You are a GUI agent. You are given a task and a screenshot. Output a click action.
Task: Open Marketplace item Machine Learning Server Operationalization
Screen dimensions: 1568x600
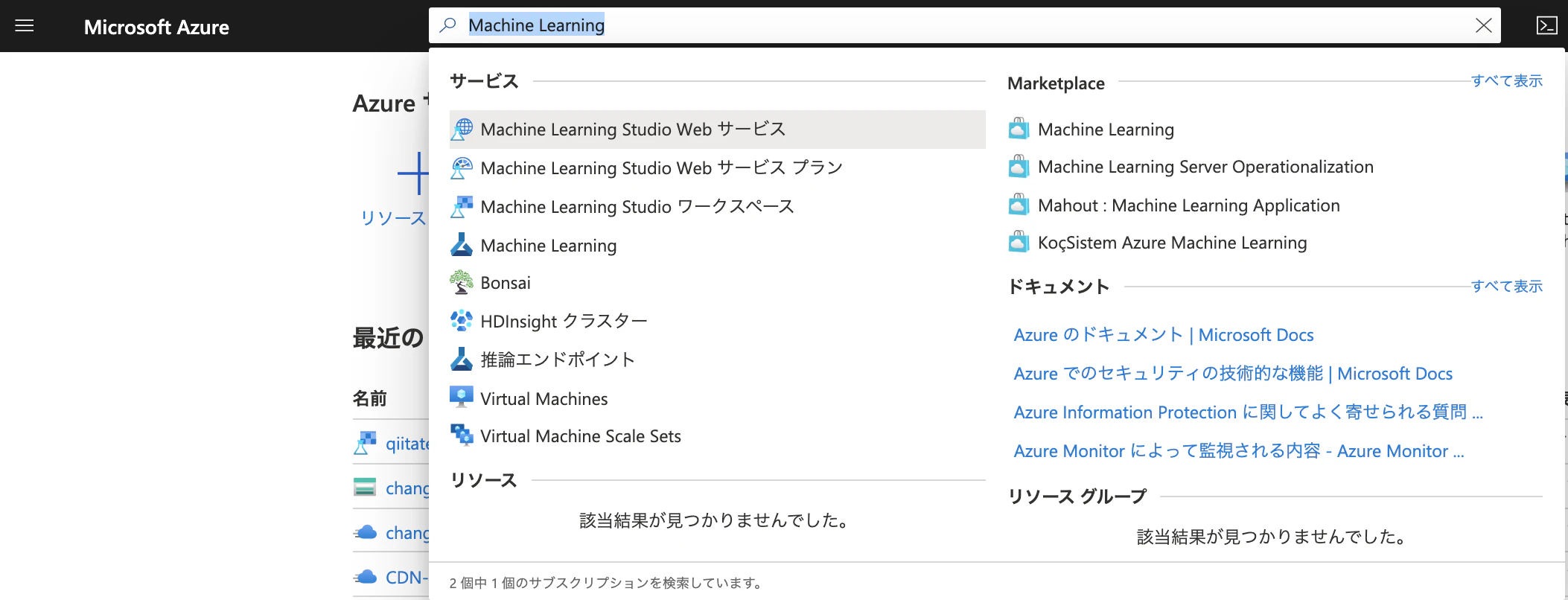pos(1205,167)
